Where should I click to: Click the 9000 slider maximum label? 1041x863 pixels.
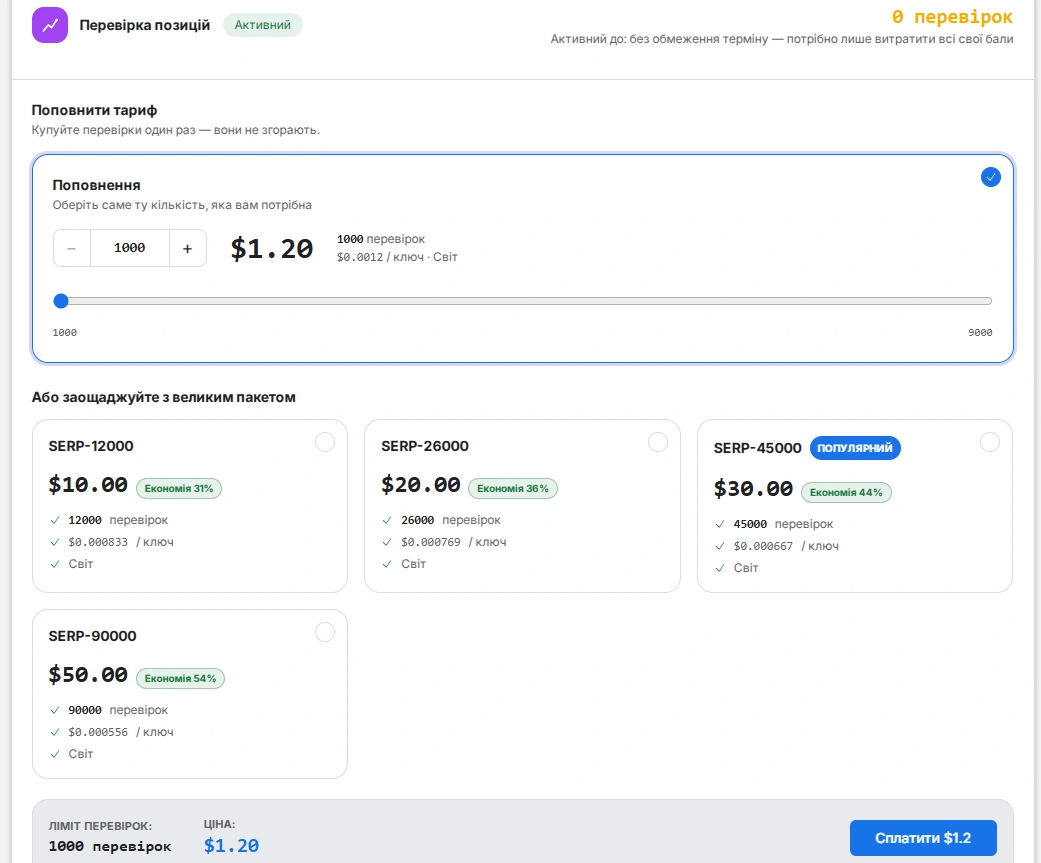[980, 333]
